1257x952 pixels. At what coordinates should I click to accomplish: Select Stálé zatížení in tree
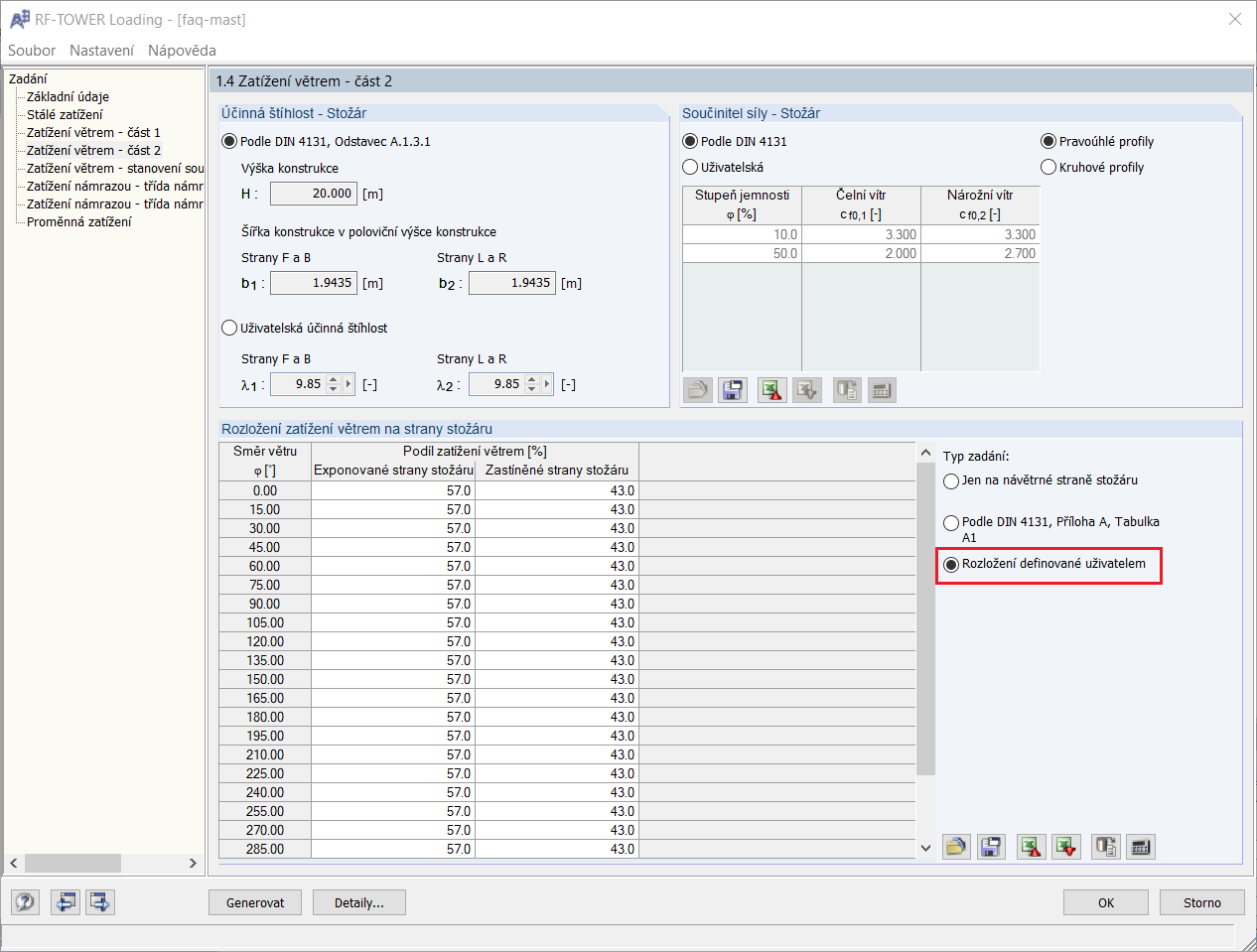click(x=65, y=114)
